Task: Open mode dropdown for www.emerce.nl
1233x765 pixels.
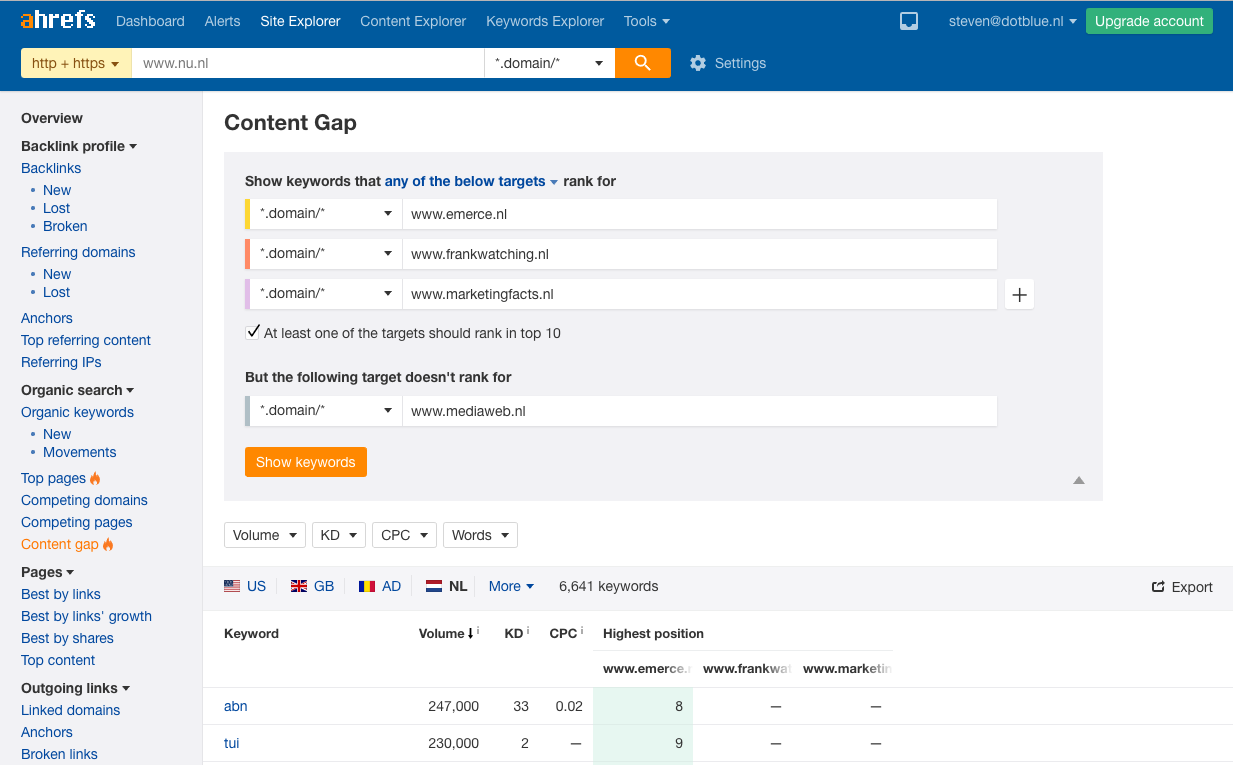Action: [324, 213]
